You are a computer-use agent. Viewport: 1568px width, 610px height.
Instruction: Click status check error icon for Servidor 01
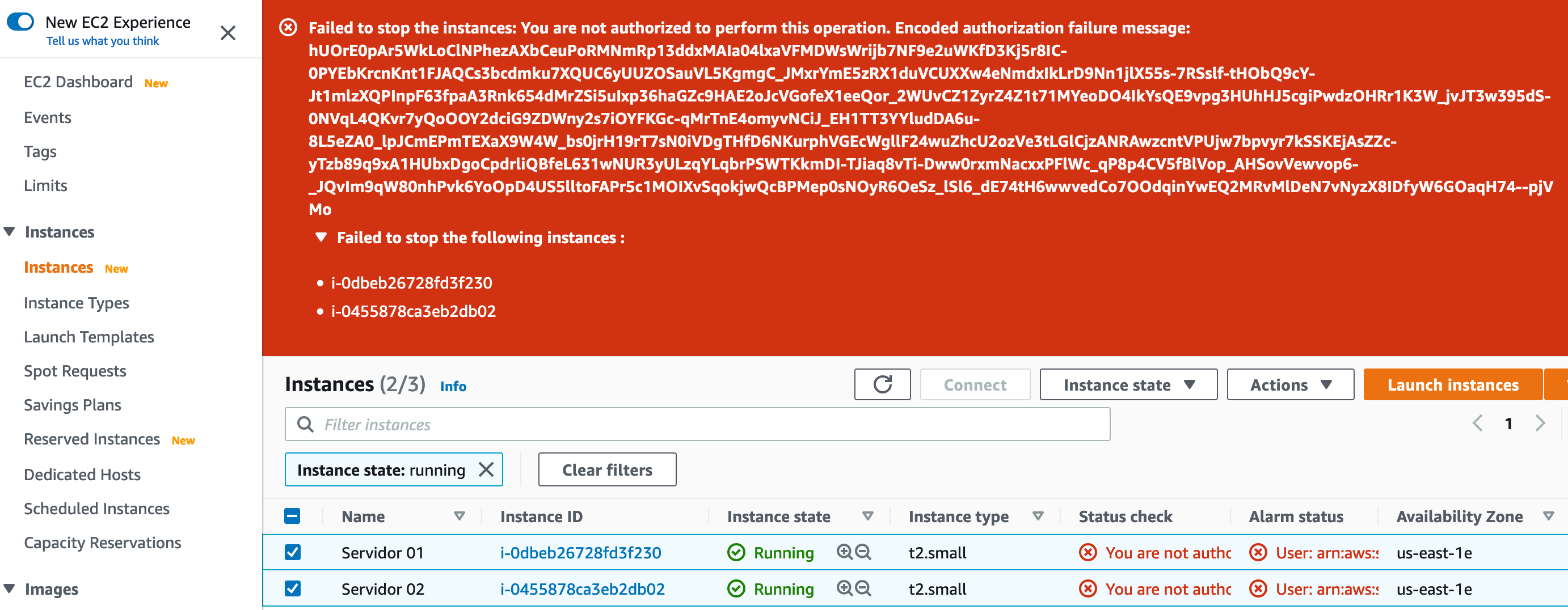point(1088,552)
